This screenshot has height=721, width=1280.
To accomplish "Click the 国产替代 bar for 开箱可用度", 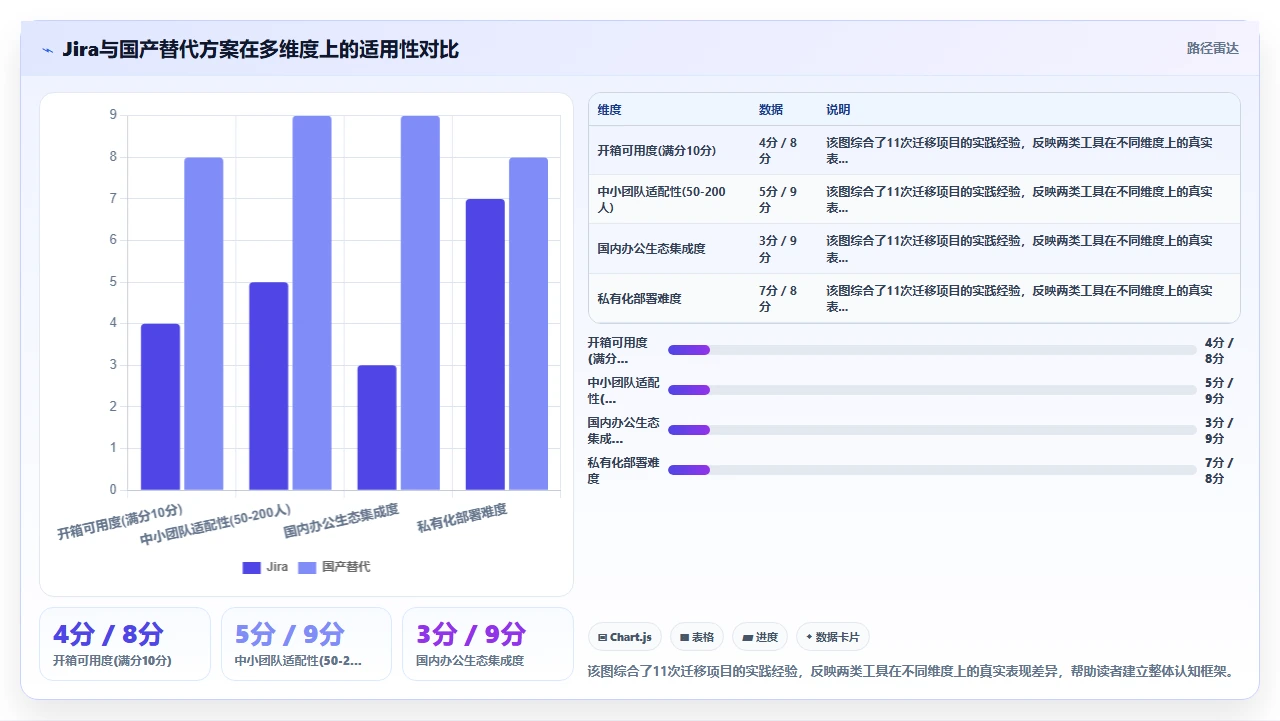I will [204, 324].
